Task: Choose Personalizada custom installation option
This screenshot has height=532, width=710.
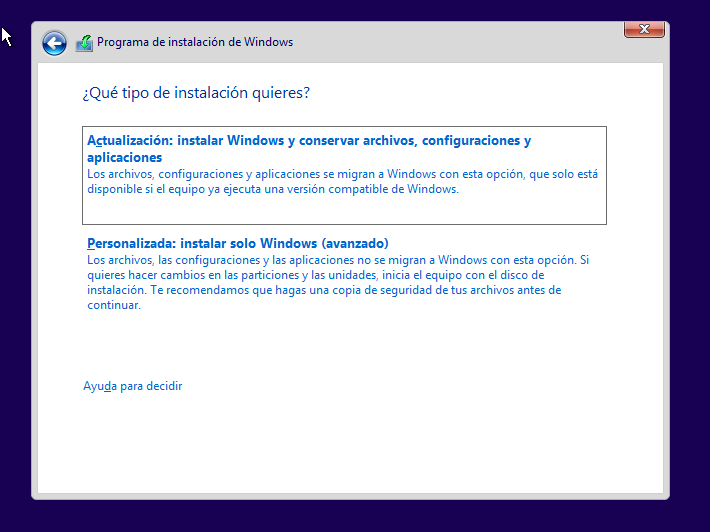Action: (x=344, y=273)
